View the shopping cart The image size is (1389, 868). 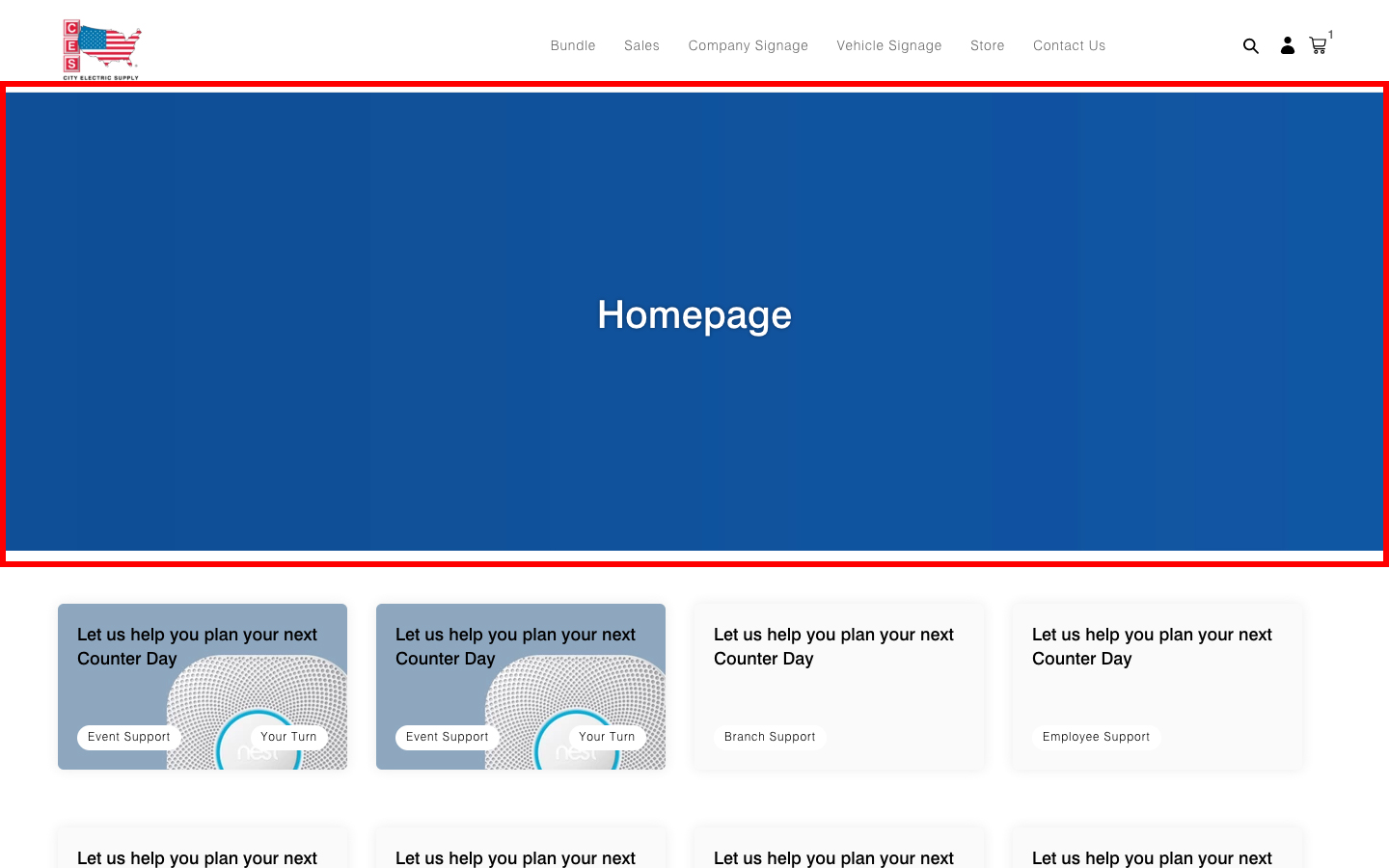1318,46
